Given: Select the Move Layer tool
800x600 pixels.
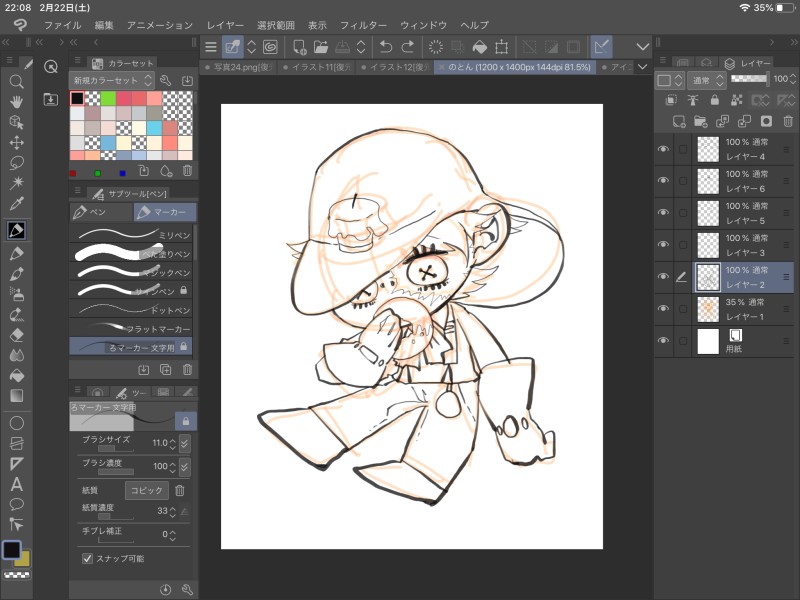Looking at the screenshot, I should tap(16, 142).
